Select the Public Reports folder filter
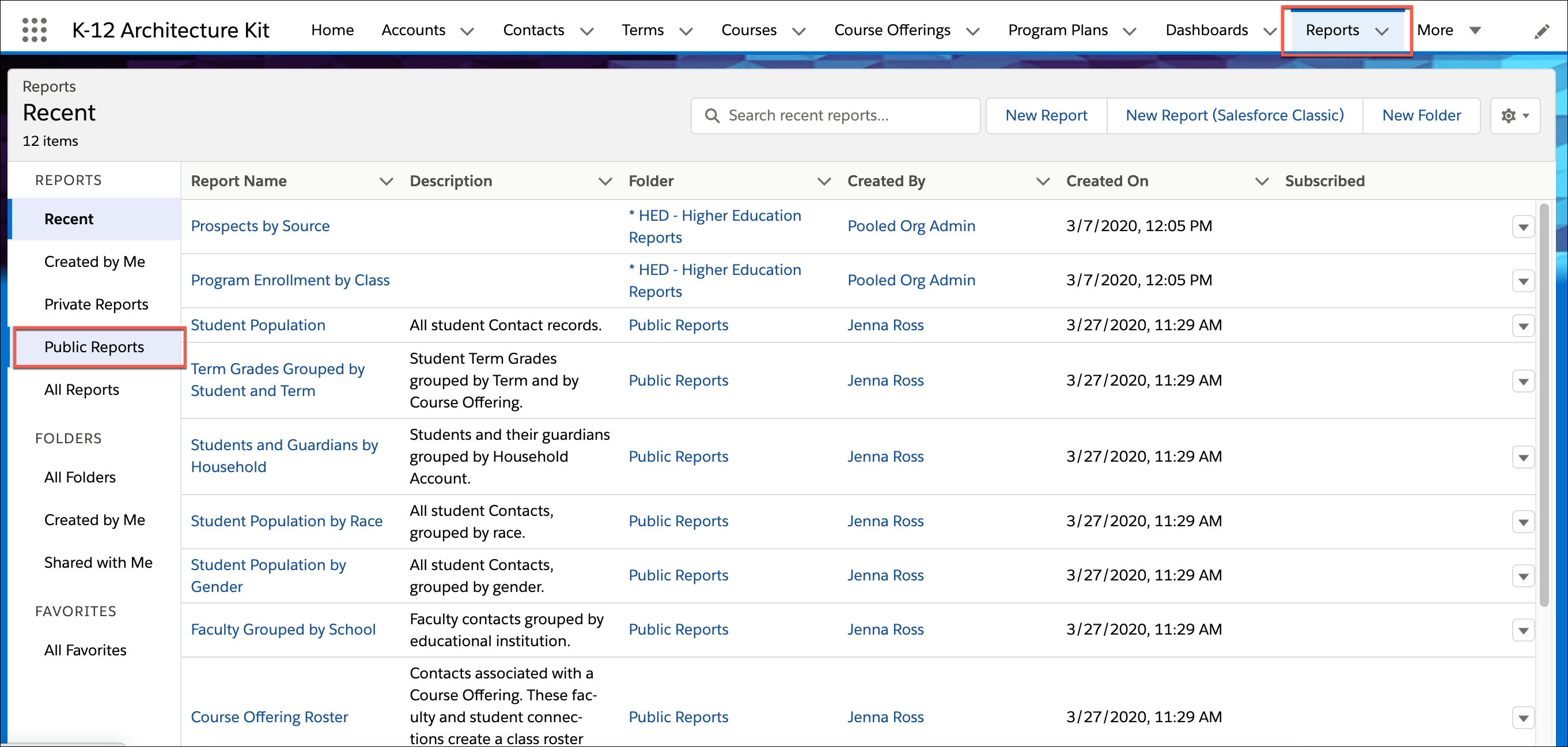 [x=94, y=347]
